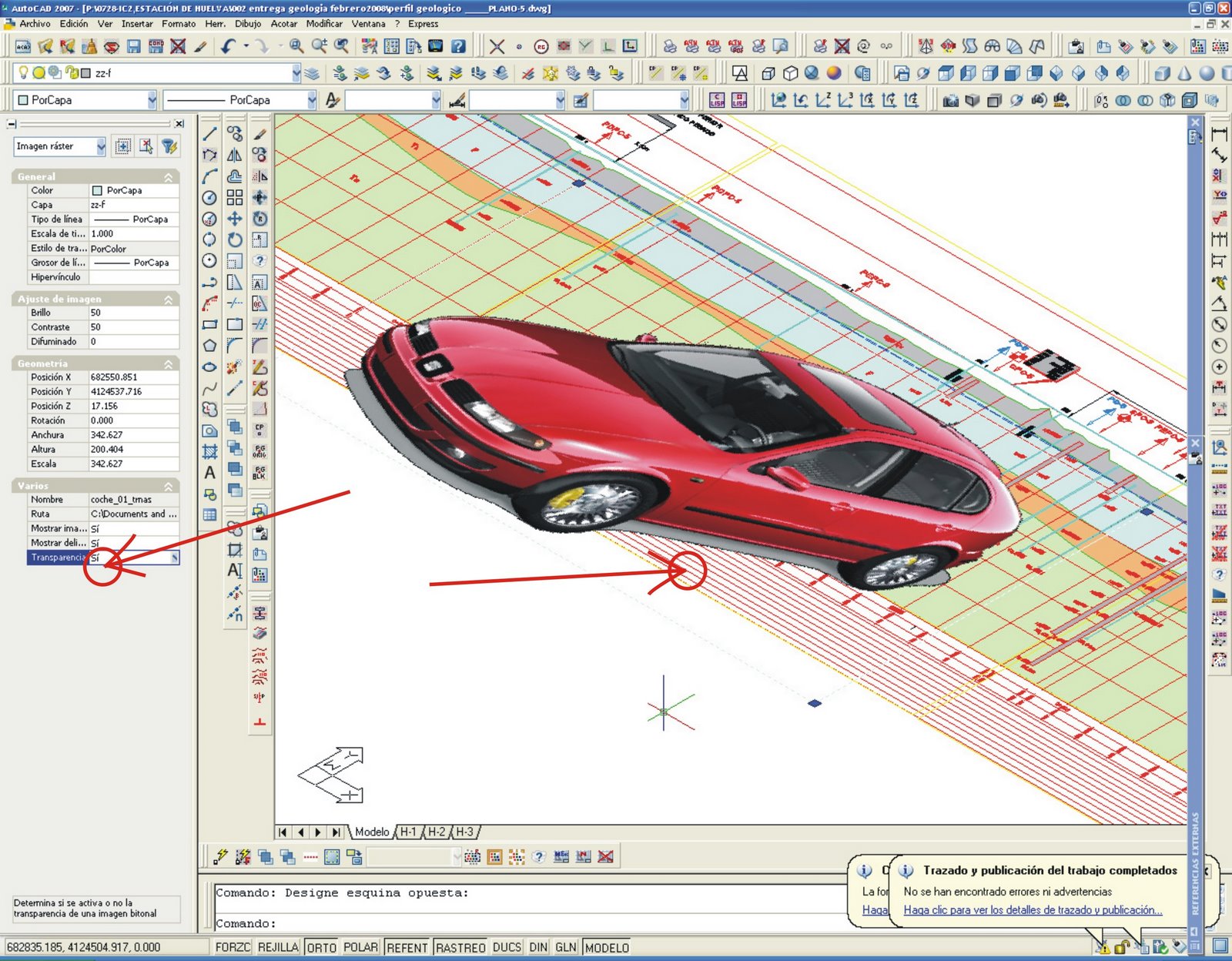Toggle DIN dynamic input
Screen dimensions: 1232x961
[538, 947]
